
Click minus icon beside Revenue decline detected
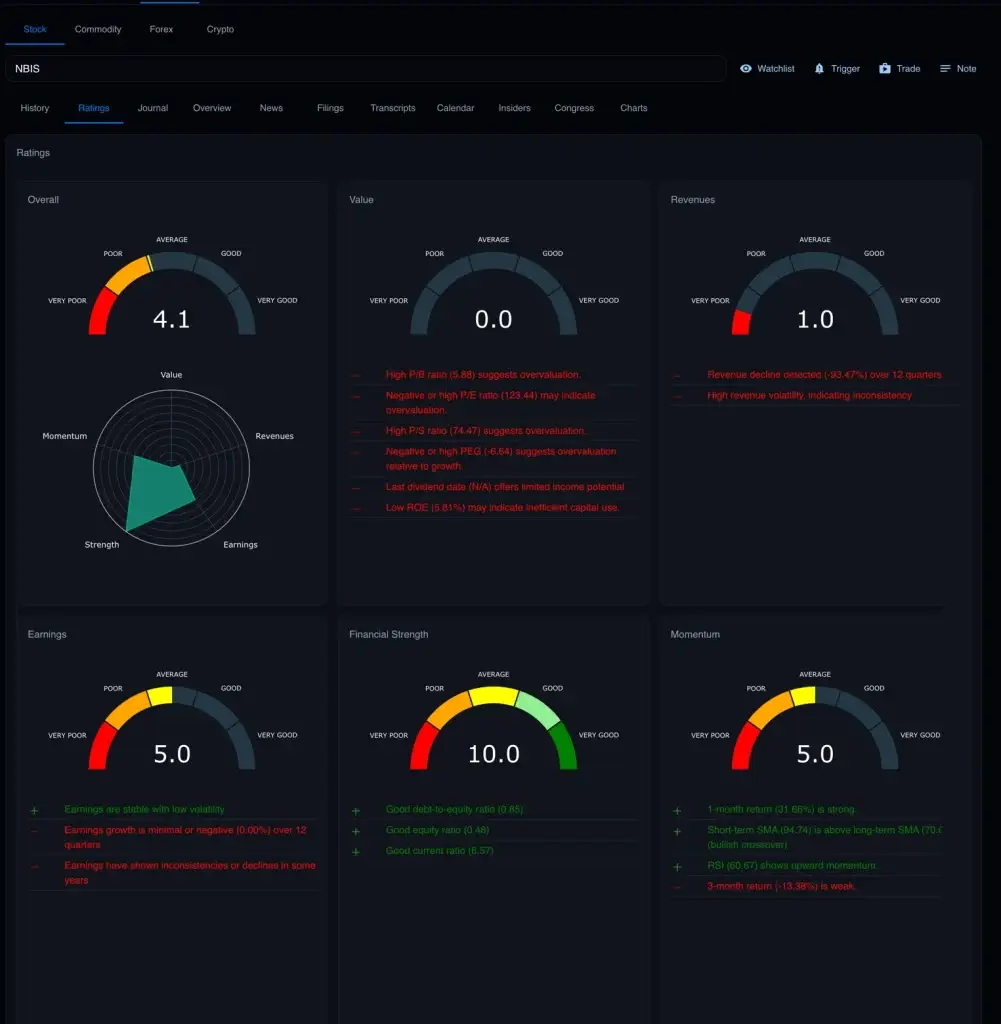[x=677, y=375]
